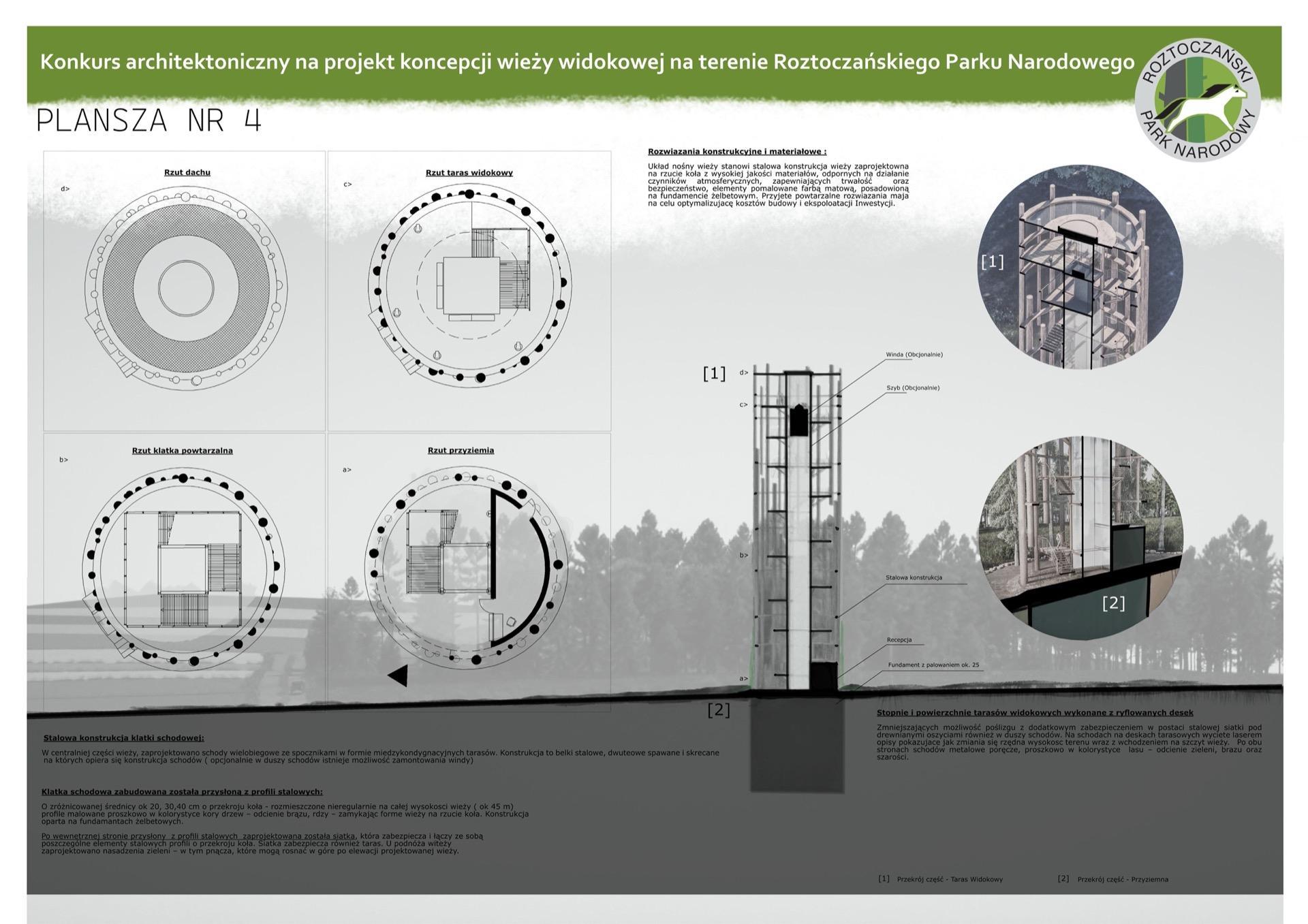
Task: Click the Stalowa konstrukcja klatki schodowej heading
Action: (x=123, y=737)
